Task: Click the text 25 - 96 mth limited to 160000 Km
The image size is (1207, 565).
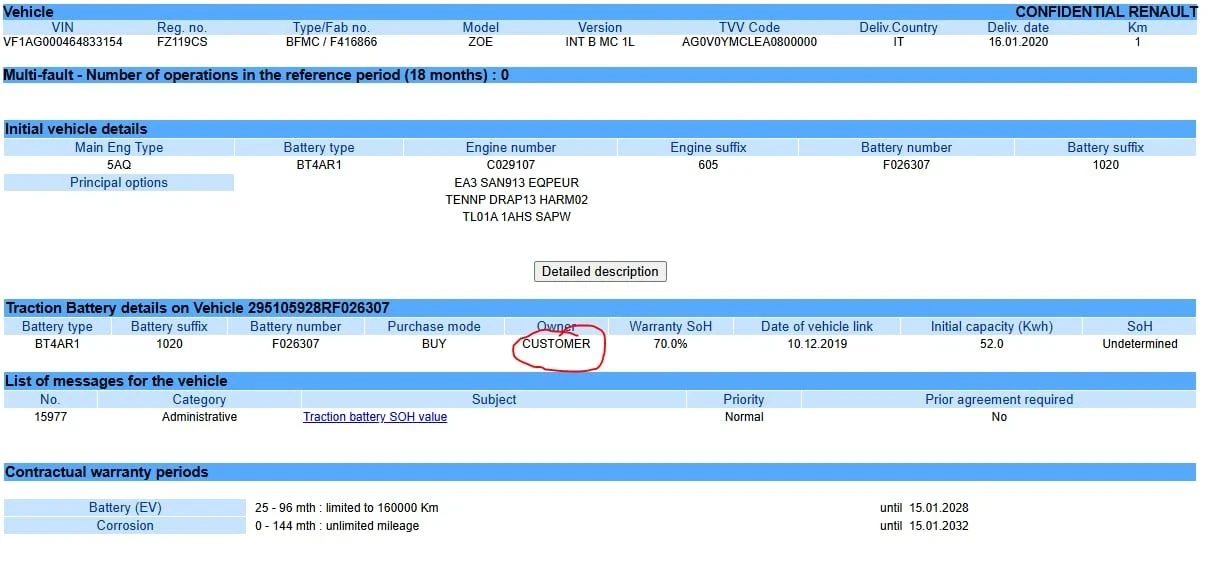Action: click(347, 508)
